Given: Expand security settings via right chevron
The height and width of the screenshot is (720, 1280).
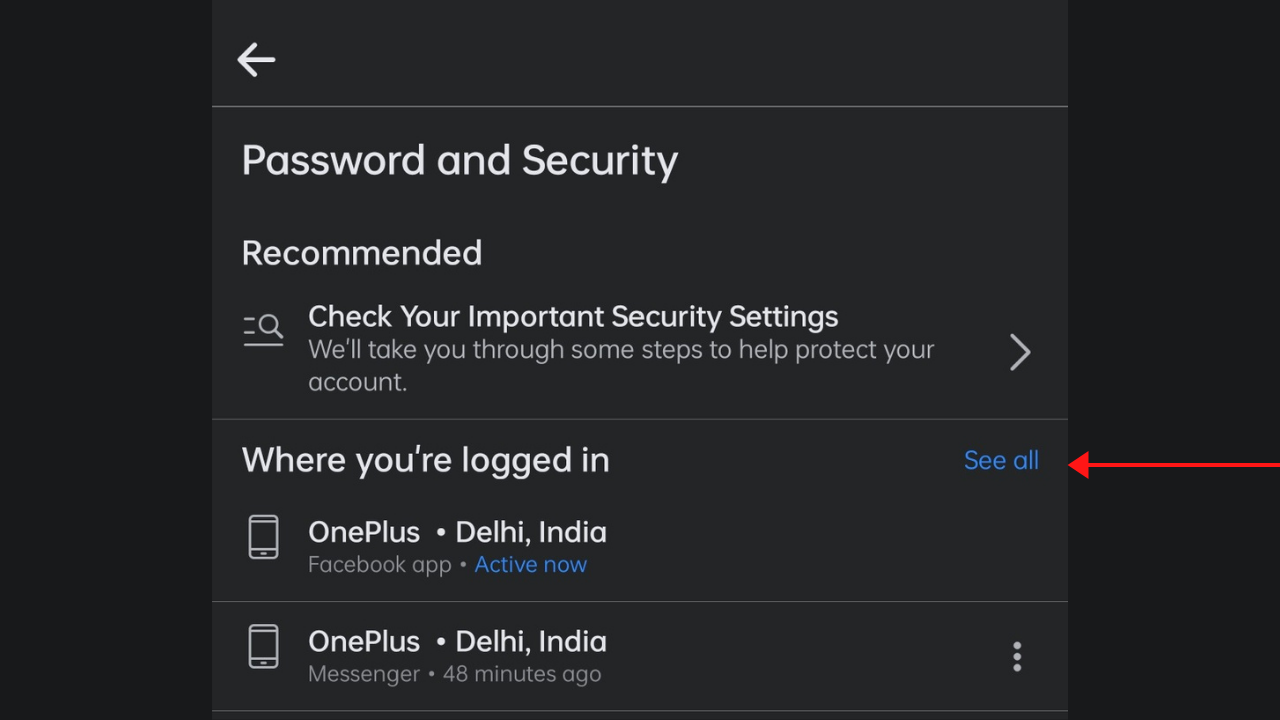Looking at the screenshot, I should tap(1020, 352).
